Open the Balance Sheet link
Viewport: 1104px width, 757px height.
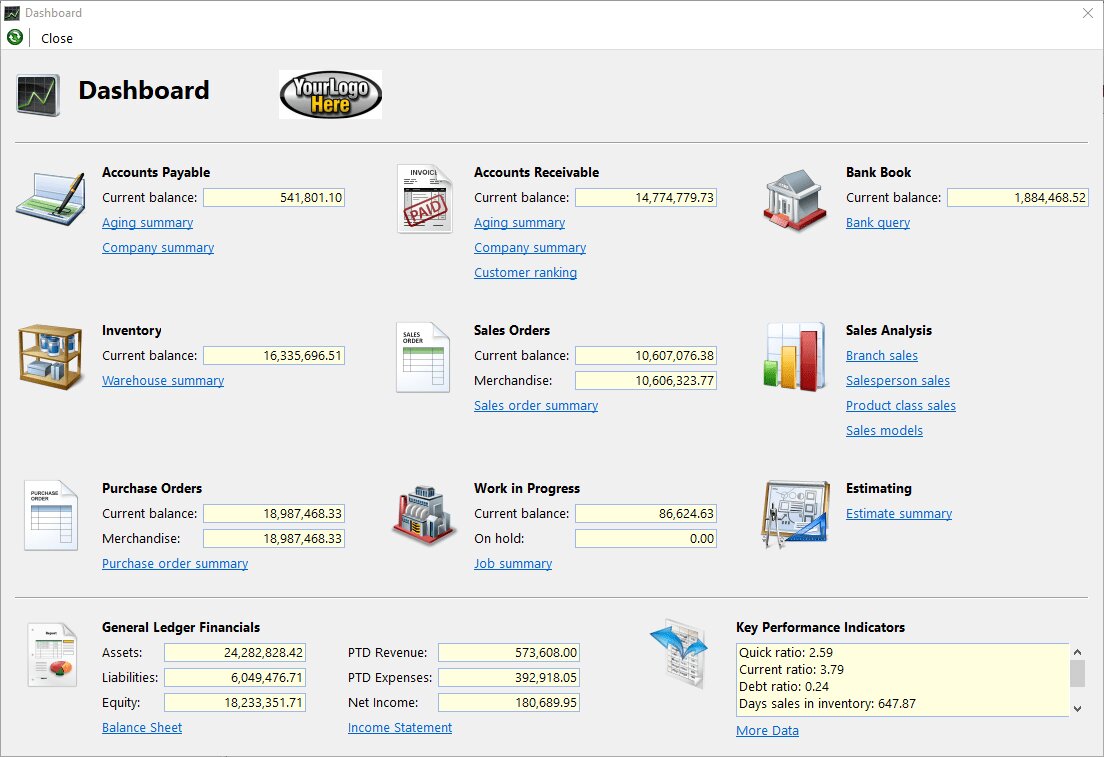[x=142, y=728]
